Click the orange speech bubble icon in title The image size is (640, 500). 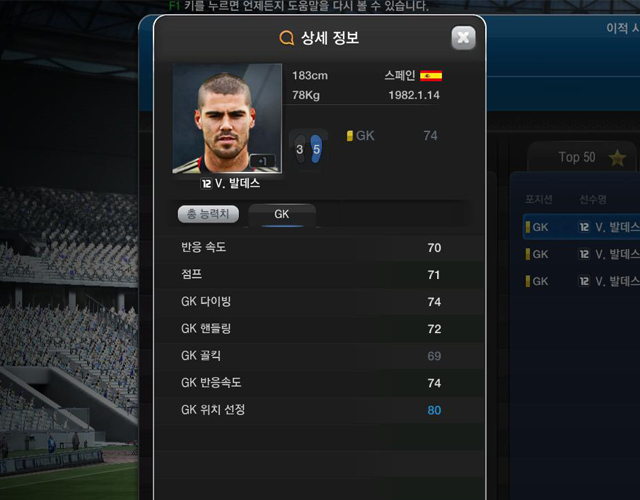point(287,38)
